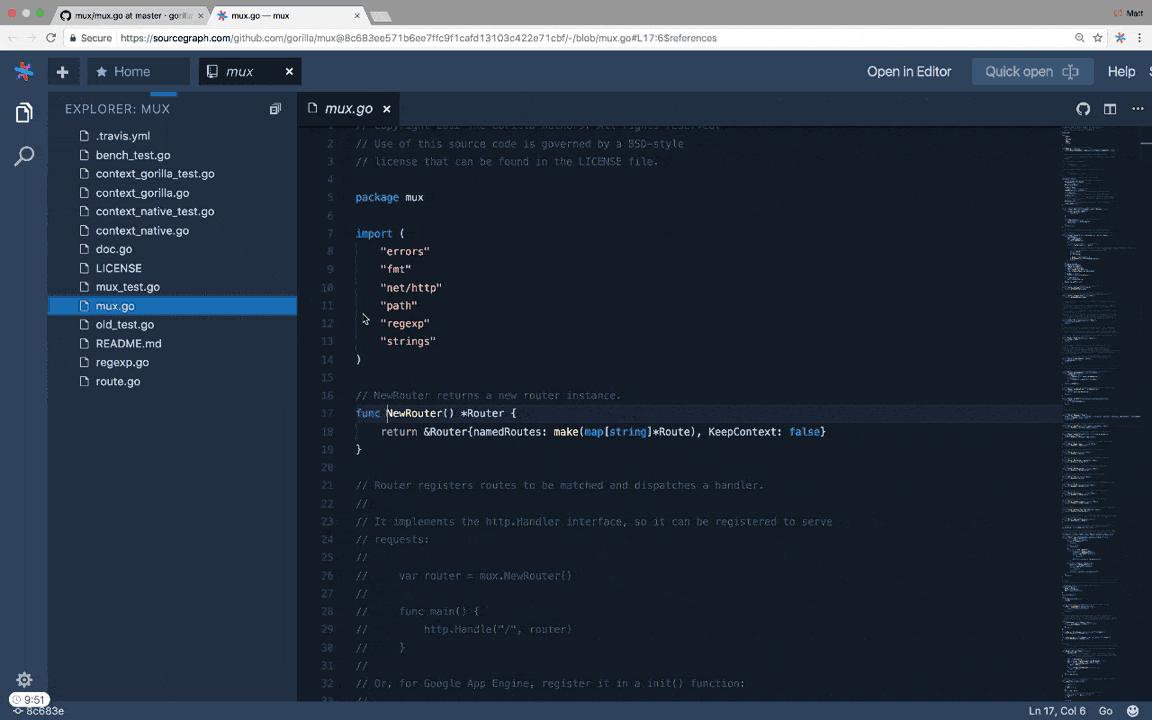Open the Go language mode selector
The width and height of the screenshot is (1152, 720).
tap(1105, 710)
